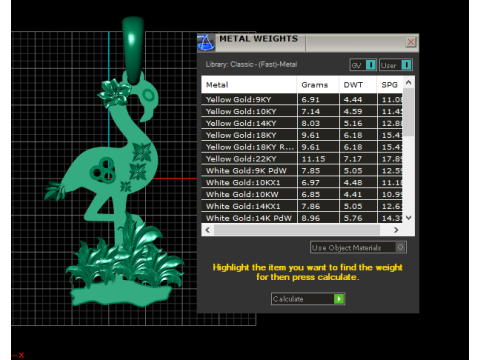Click the Library: Classic - (Fast)-Metal label
The height and width of the screenshot is (360, 480).
pyautogui.click(x=251, y=64)
